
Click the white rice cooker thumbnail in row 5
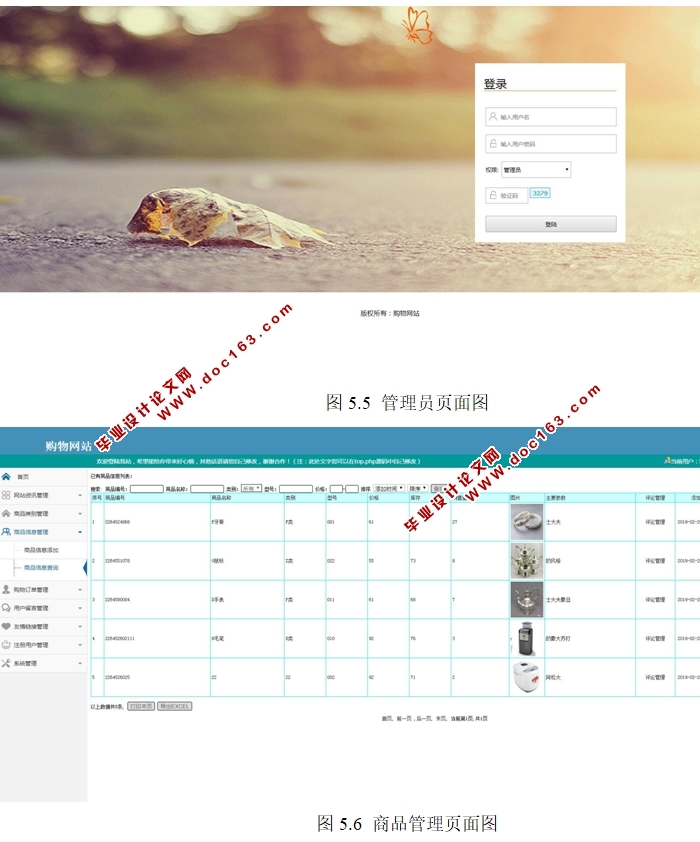click(527, 677)
